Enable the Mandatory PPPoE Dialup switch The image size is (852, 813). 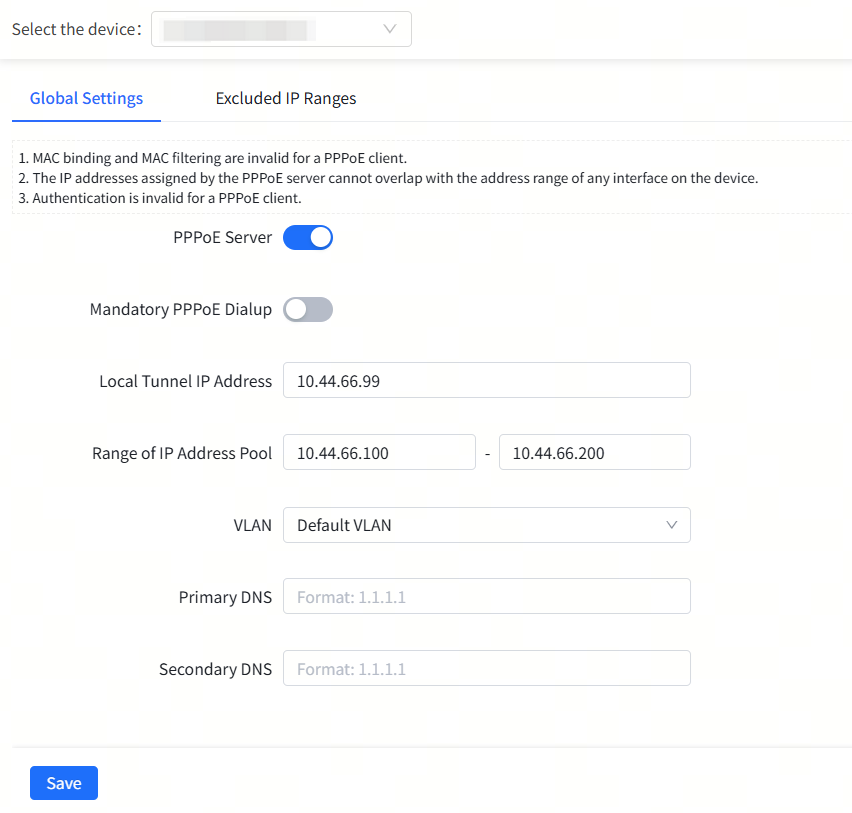308,310
